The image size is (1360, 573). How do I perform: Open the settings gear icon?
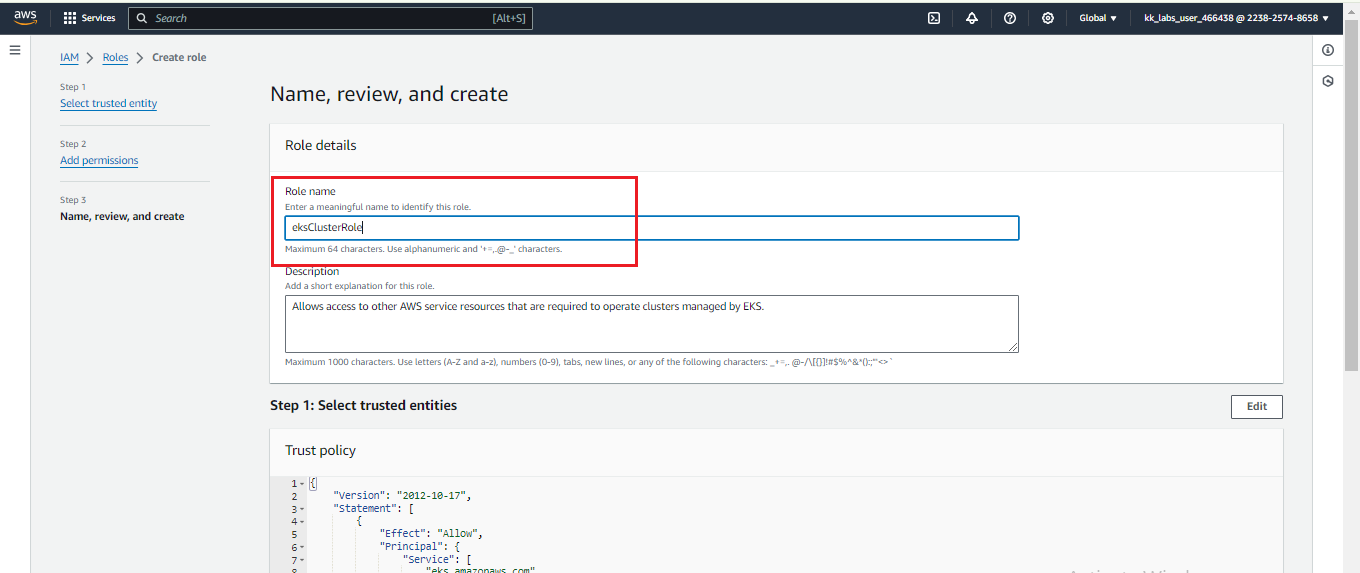tap(1048, 18)
